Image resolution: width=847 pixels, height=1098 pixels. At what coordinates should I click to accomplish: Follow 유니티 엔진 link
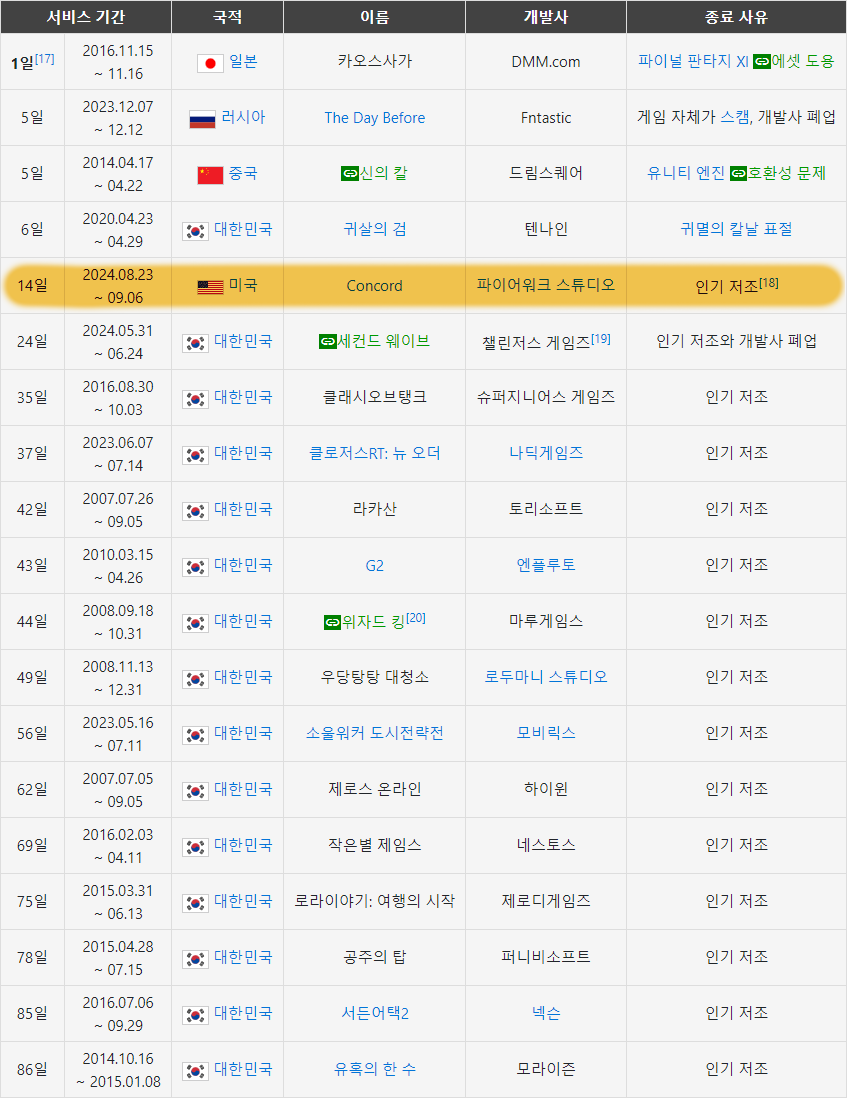(x=686, y=173)
